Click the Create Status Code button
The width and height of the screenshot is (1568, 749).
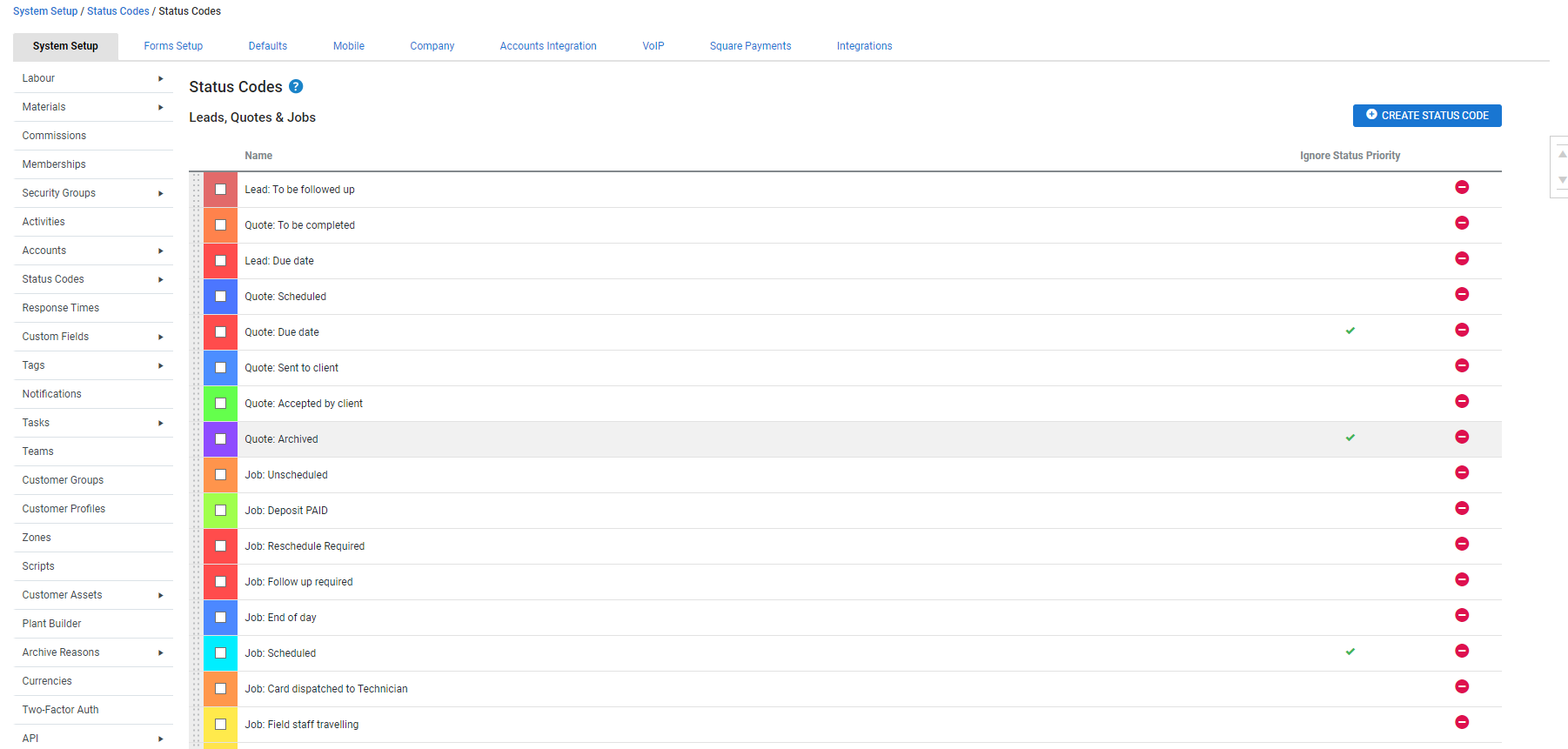pos(1427,116)
